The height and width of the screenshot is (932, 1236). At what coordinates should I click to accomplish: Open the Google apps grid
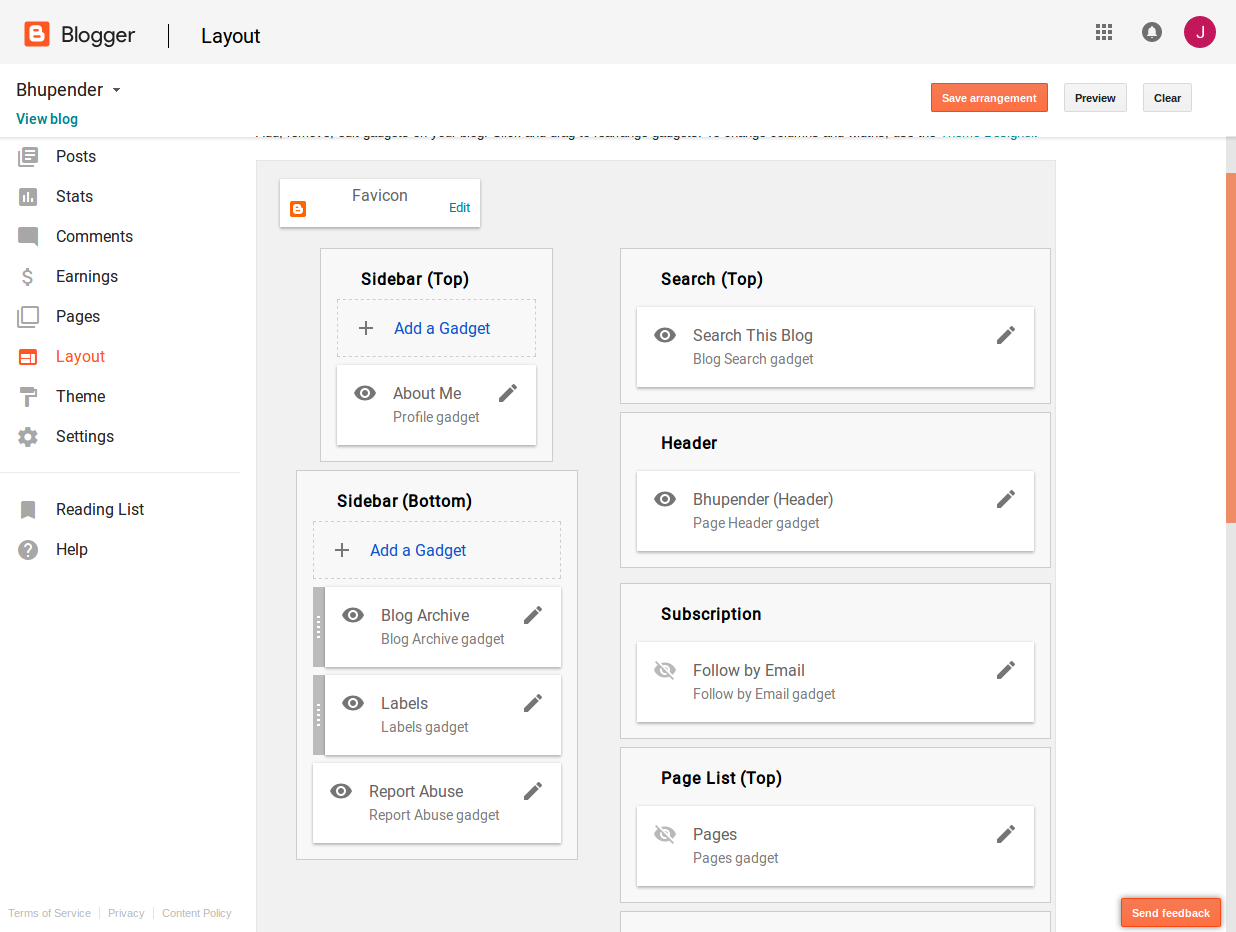pos(1104,32)
